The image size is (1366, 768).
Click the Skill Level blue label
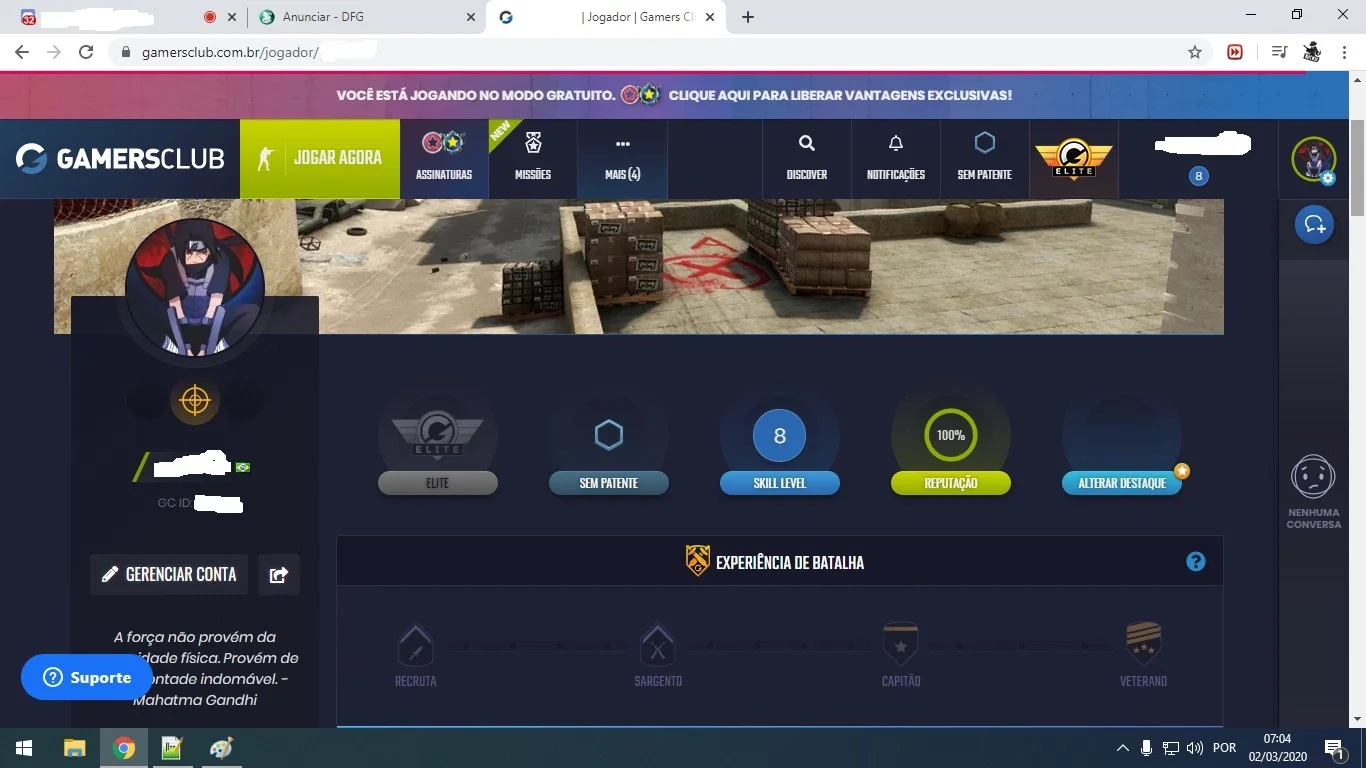click(780, 483)
